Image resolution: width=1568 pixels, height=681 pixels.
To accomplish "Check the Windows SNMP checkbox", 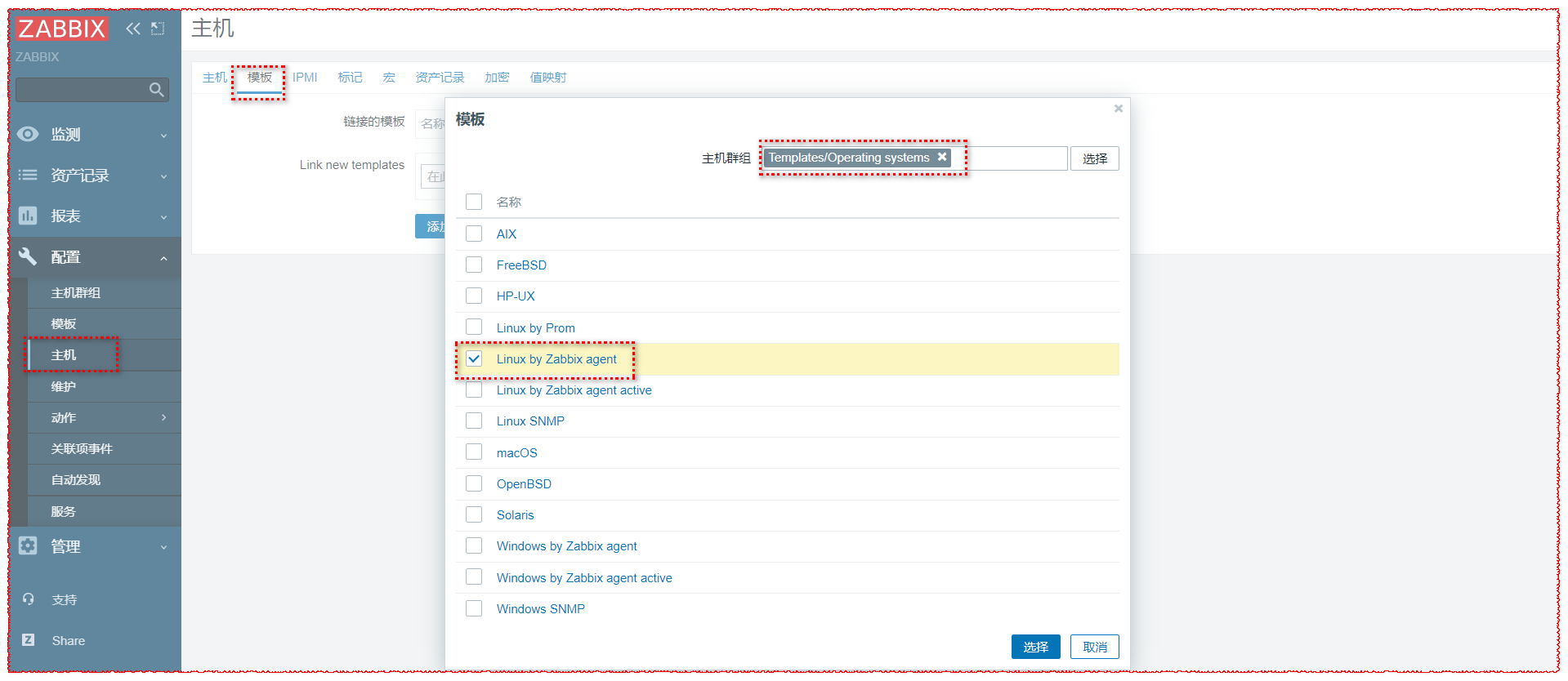I will [x=474, y=608].
